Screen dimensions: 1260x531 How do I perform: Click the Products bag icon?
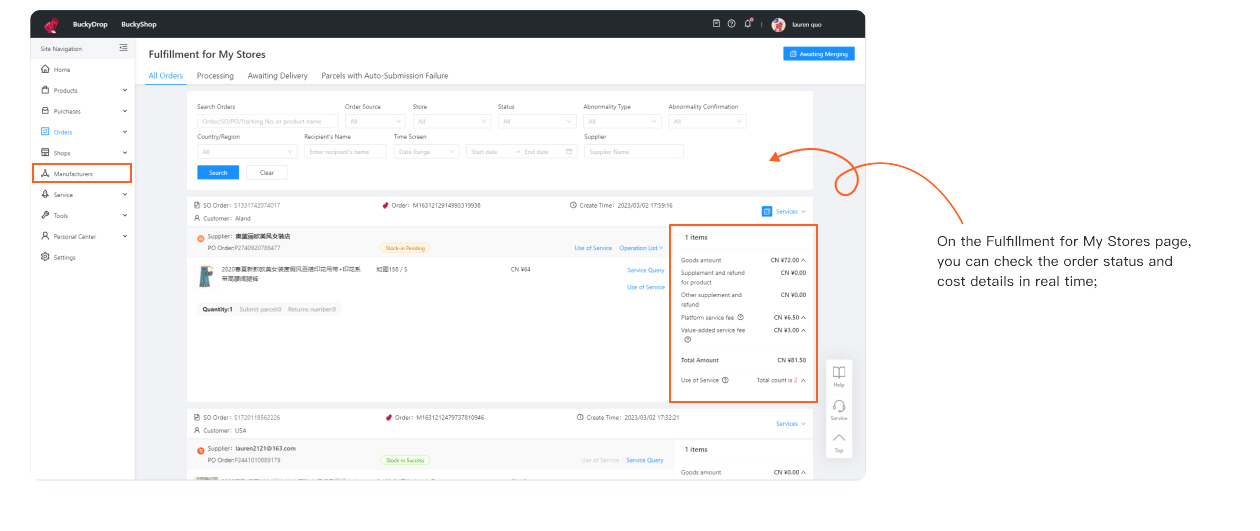pyautogui.click(x=45, y=90)
